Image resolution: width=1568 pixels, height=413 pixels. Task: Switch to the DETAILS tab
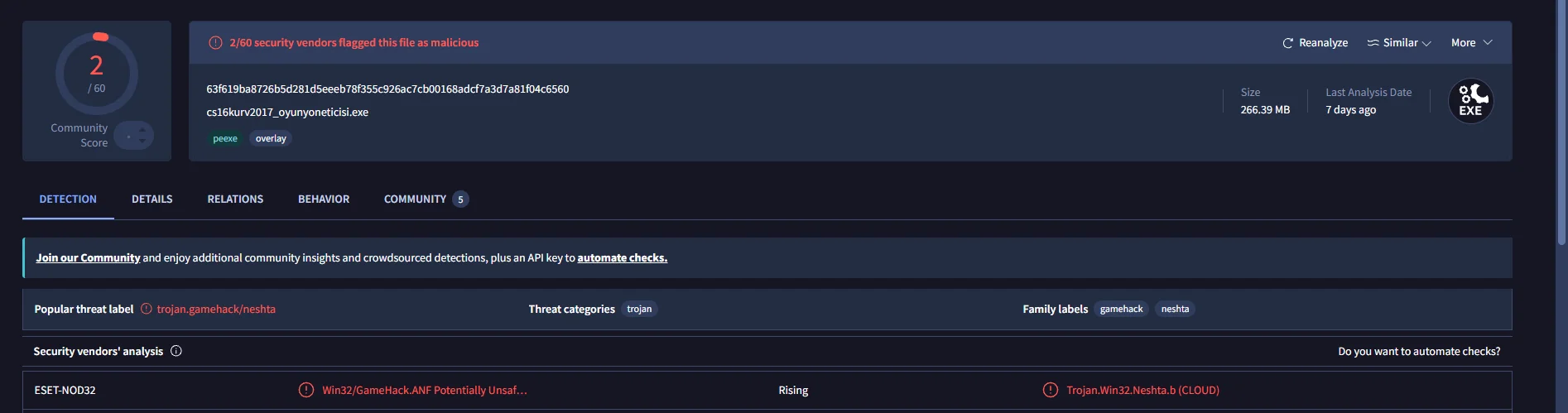[152, 199]
